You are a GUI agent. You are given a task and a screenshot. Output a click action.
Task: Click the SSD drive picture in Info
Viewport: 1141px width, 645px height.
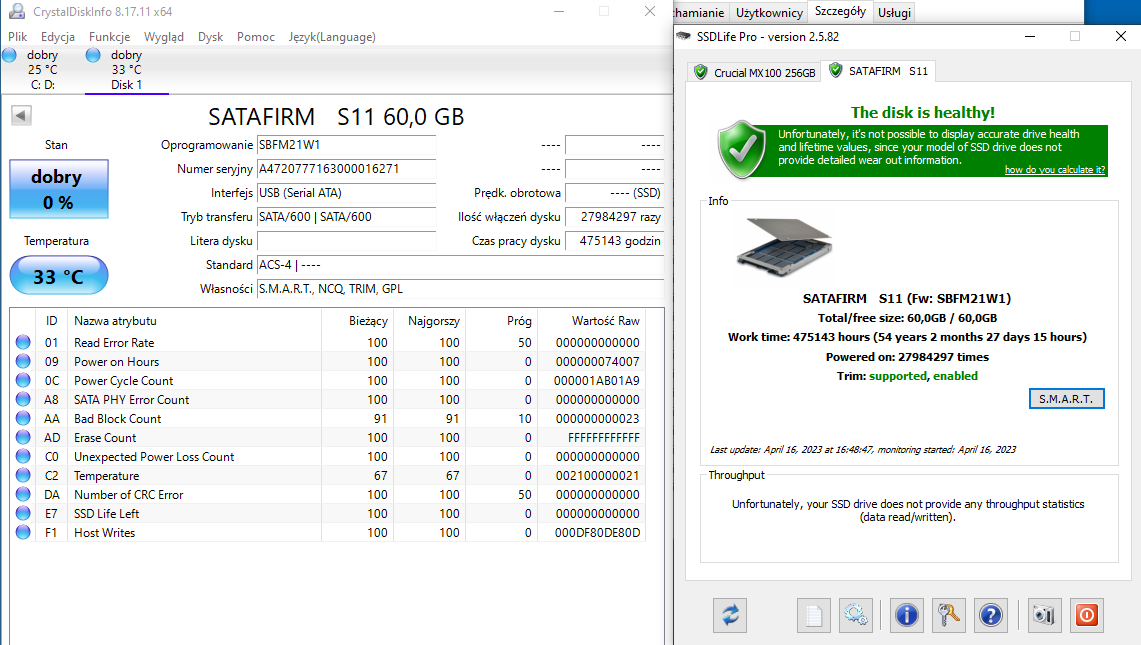coord(784,245)
